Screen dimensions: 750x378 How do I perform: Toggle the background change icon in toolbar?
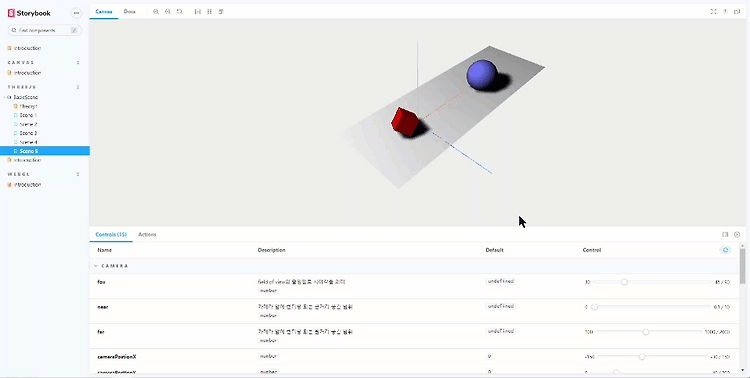(198, 11)
